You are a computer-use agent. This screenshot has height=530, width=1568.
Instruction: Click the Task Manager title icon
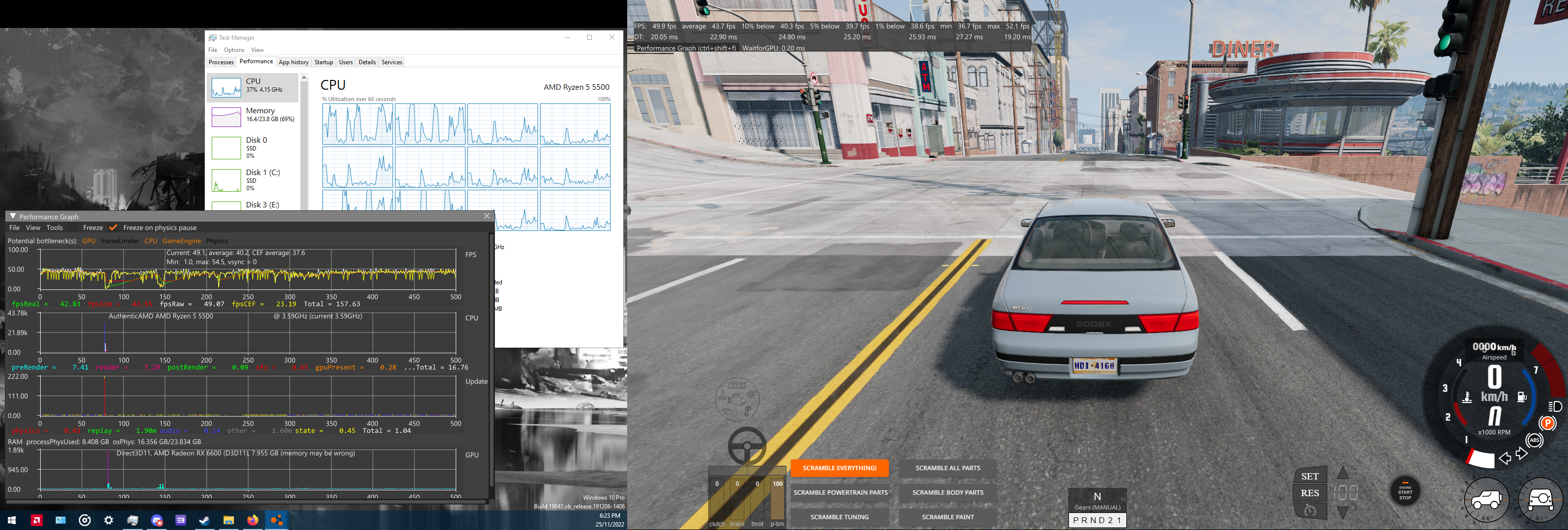(213, 38)
